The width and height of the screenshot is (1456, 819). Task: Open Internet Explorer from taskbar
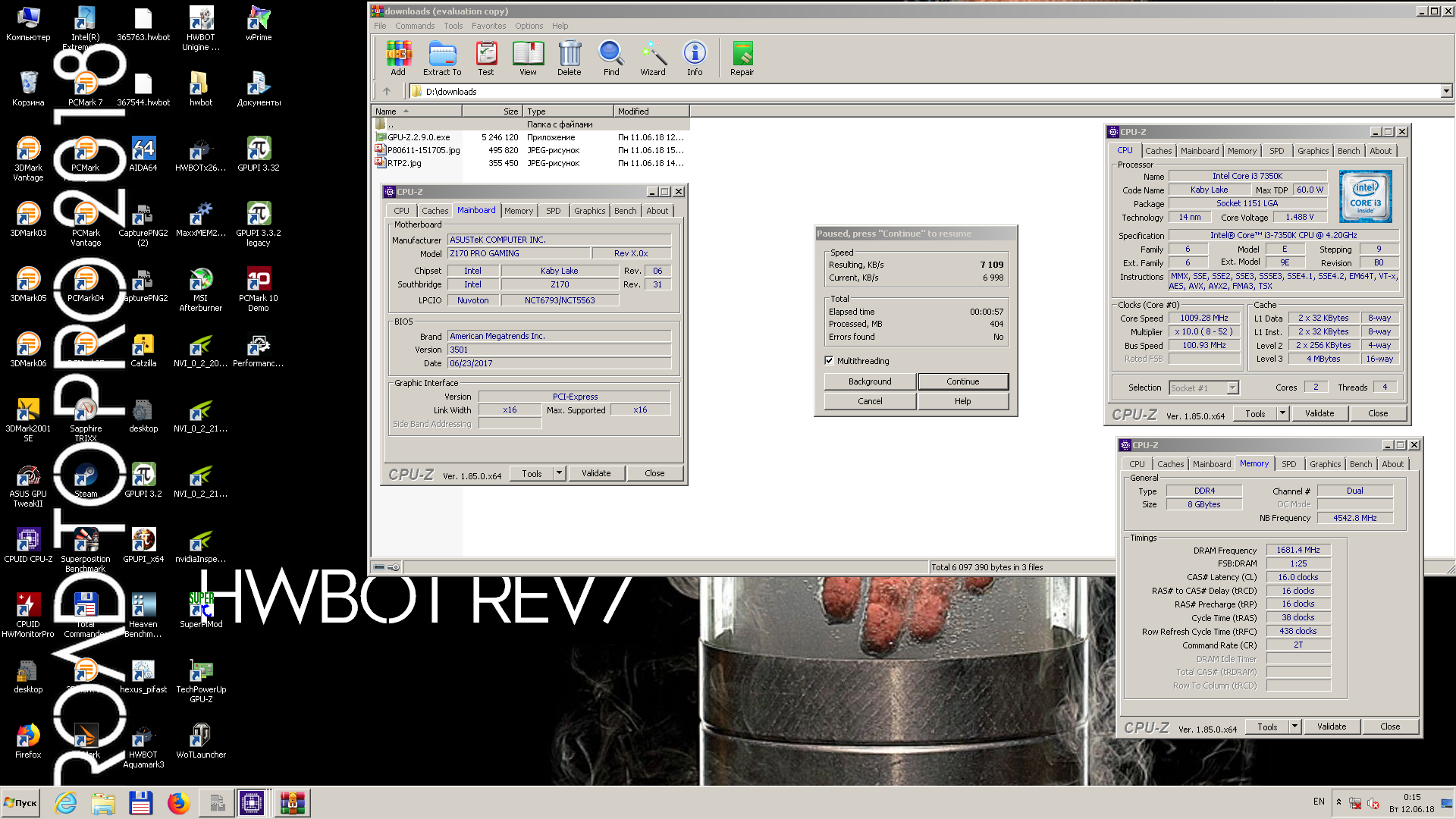click(x=66, y=803)
